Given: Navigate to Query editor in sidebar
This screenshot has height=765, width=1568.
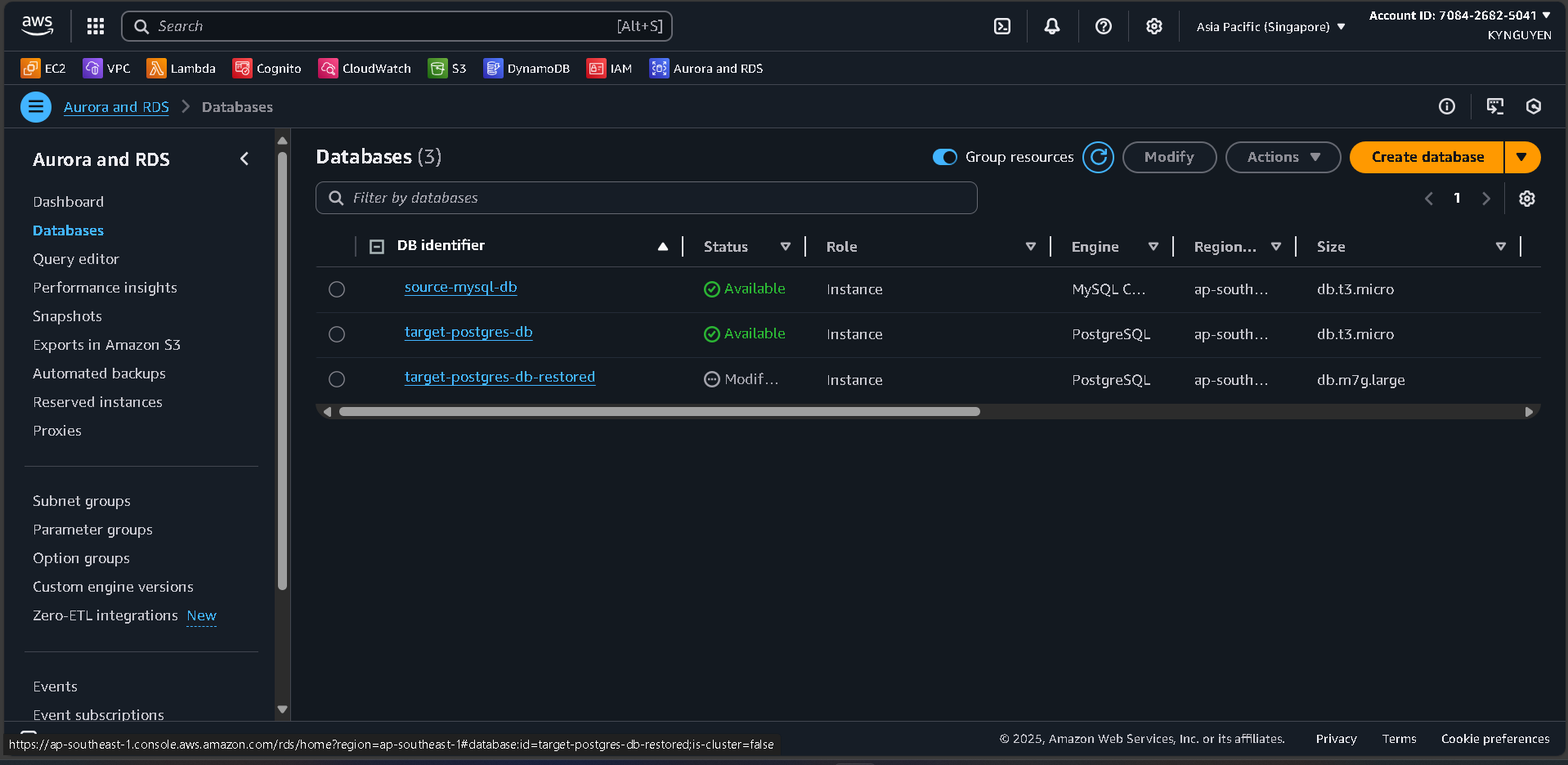Looking at the screenshot, I should coord(76,259).
